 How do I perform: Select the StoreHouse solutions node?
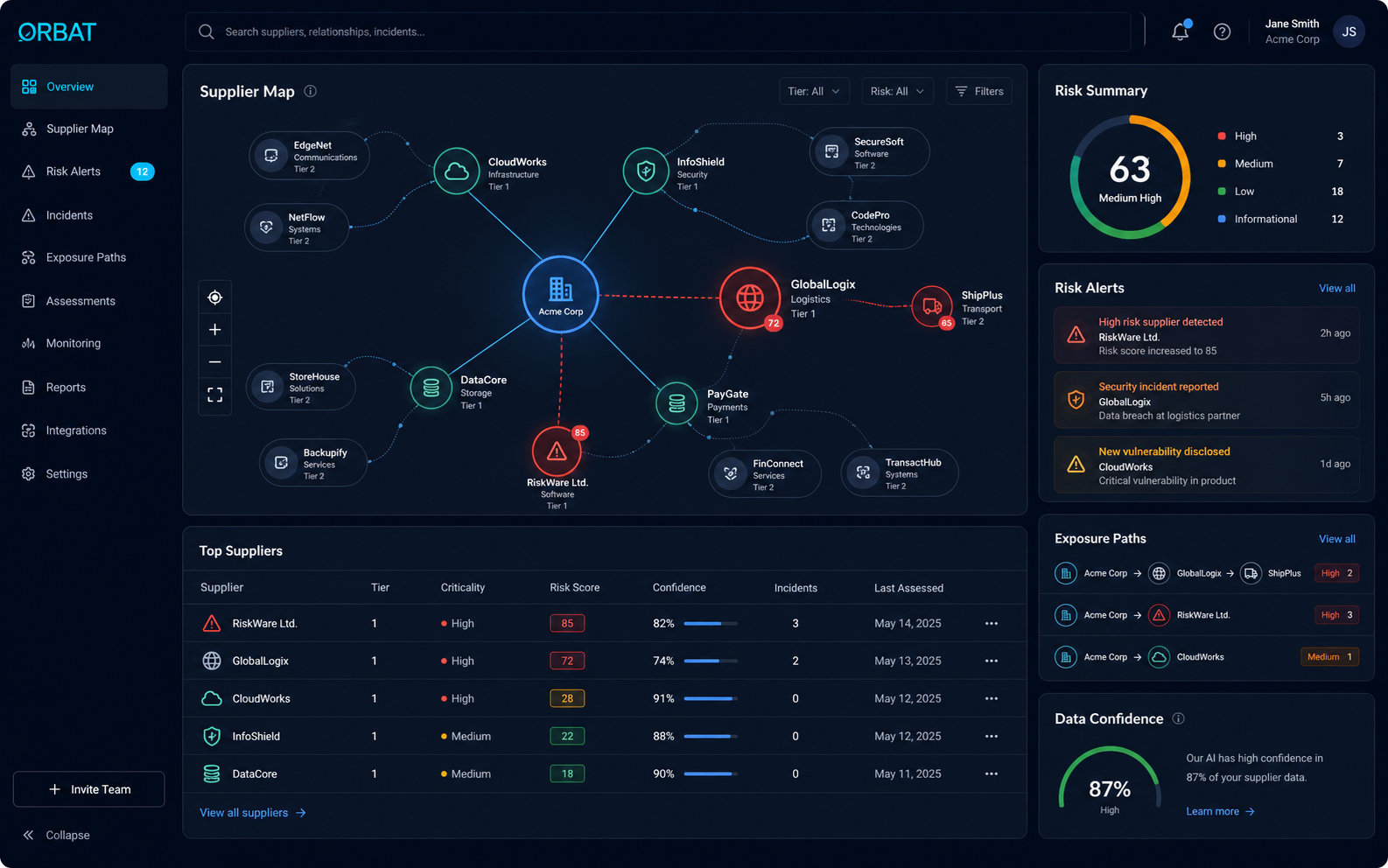pos(301,387)
